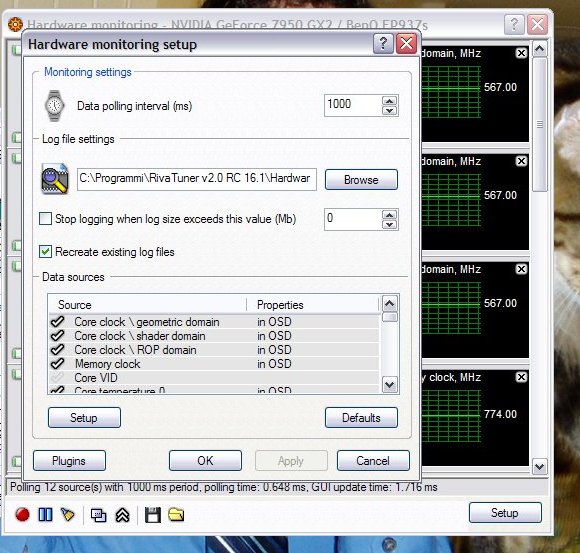Toggle checkmark for Core clock shader domain
Screen dimensions: 580x553
tap(57, 335)
